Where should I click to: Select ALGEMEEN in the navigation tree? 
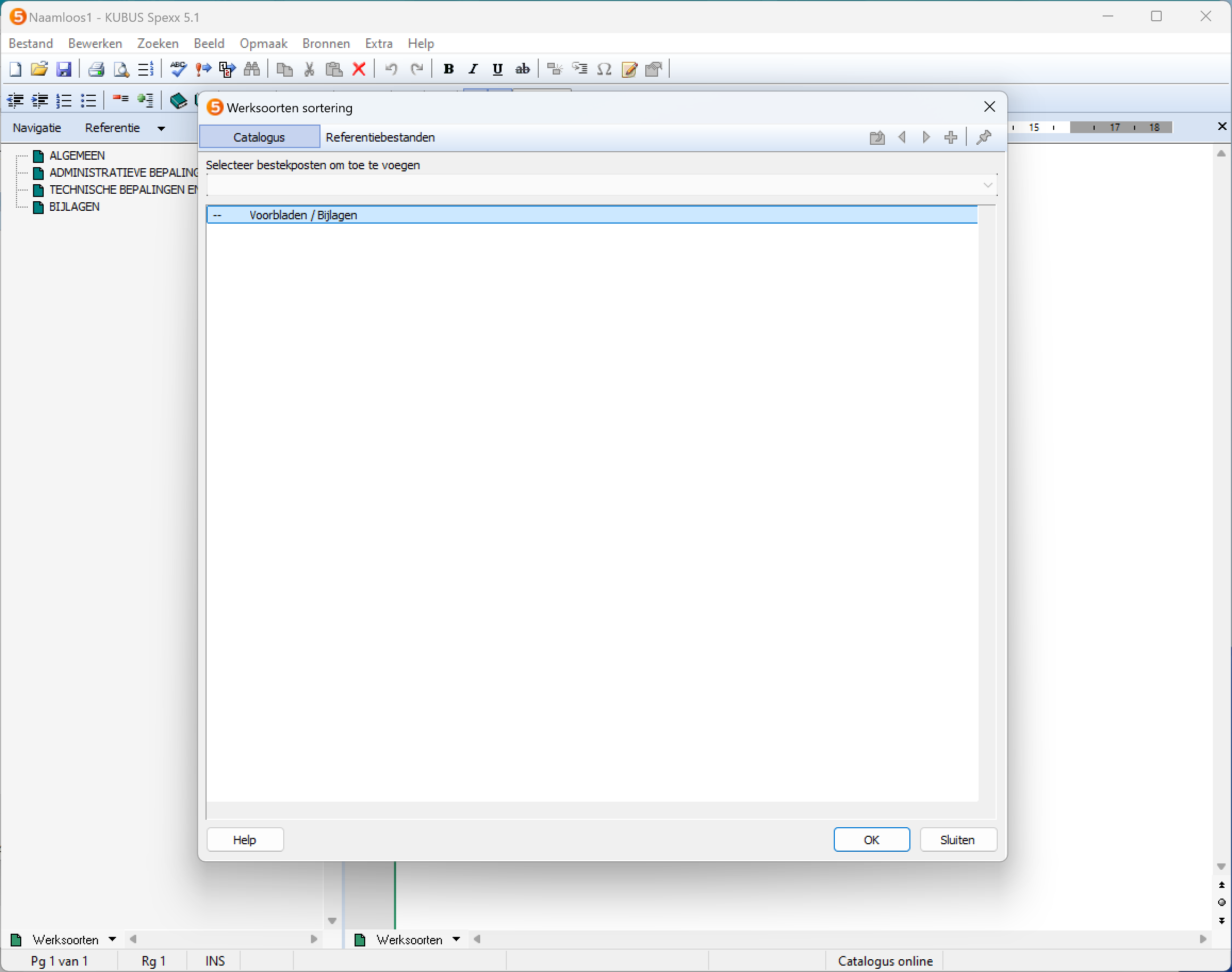tap(77, 155)
